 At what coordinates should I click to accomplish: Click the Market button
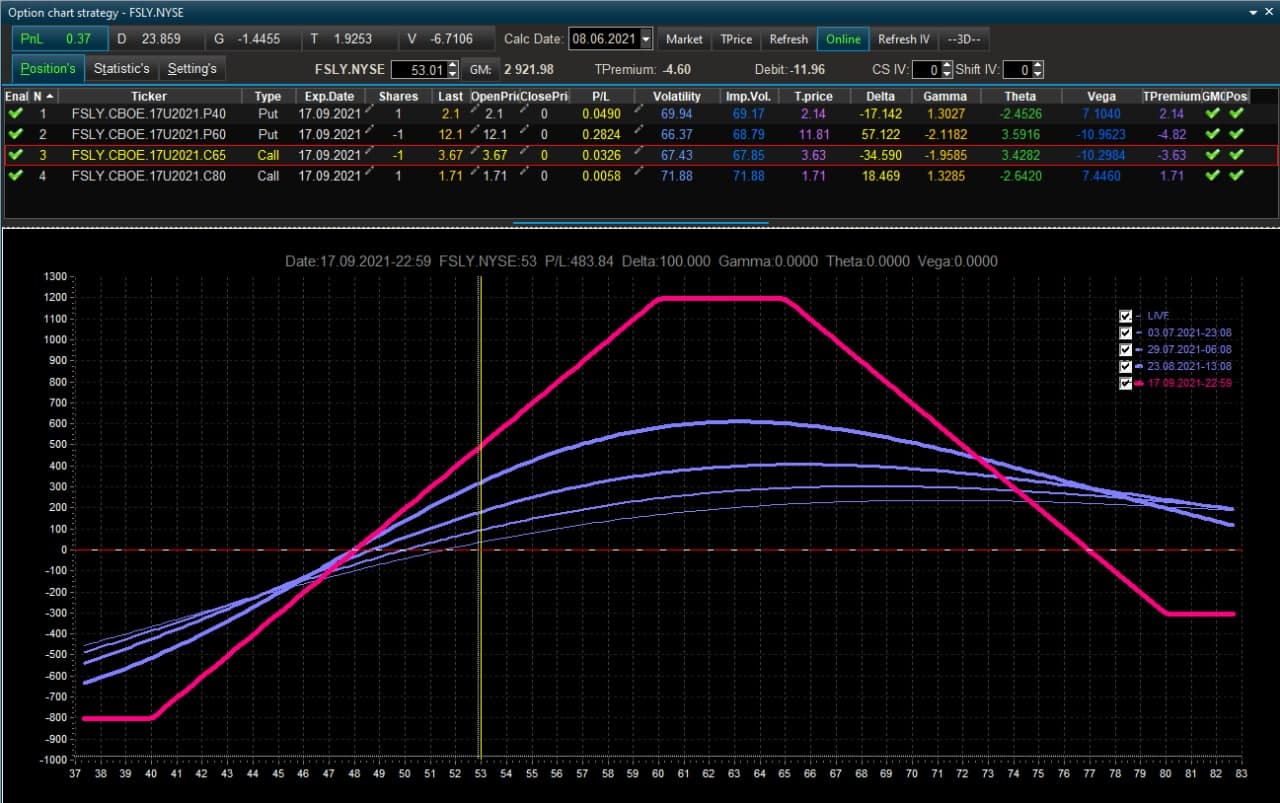pos(684,39)
